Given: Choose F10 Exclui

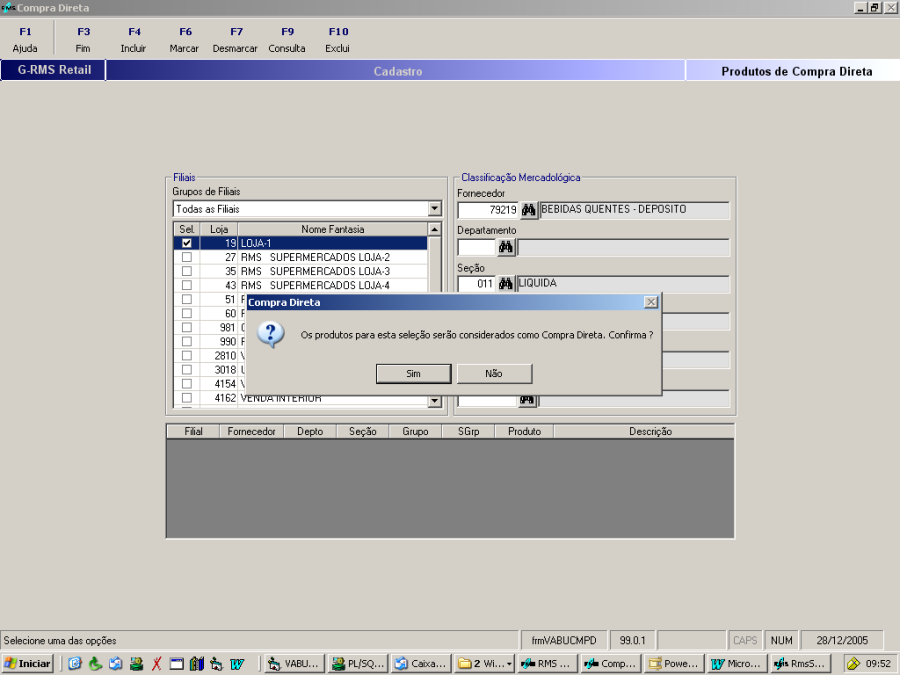Looking at the screenshot, I should point(338,40).
